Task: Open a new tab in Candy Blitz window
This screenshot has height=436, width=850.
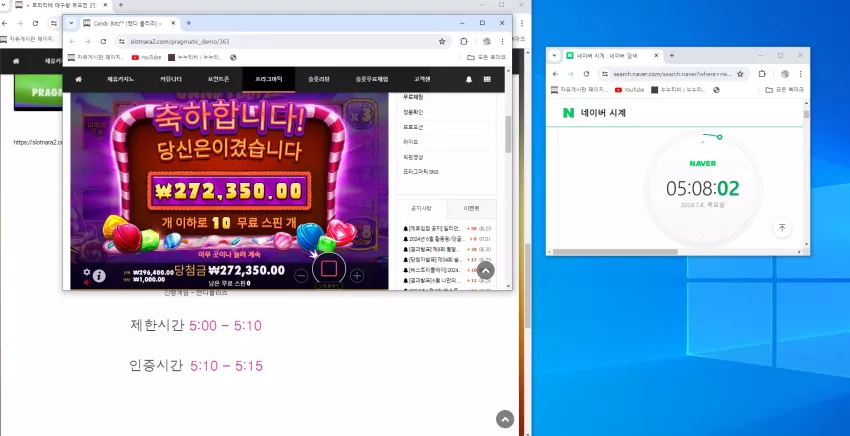Action: [189, 23]
